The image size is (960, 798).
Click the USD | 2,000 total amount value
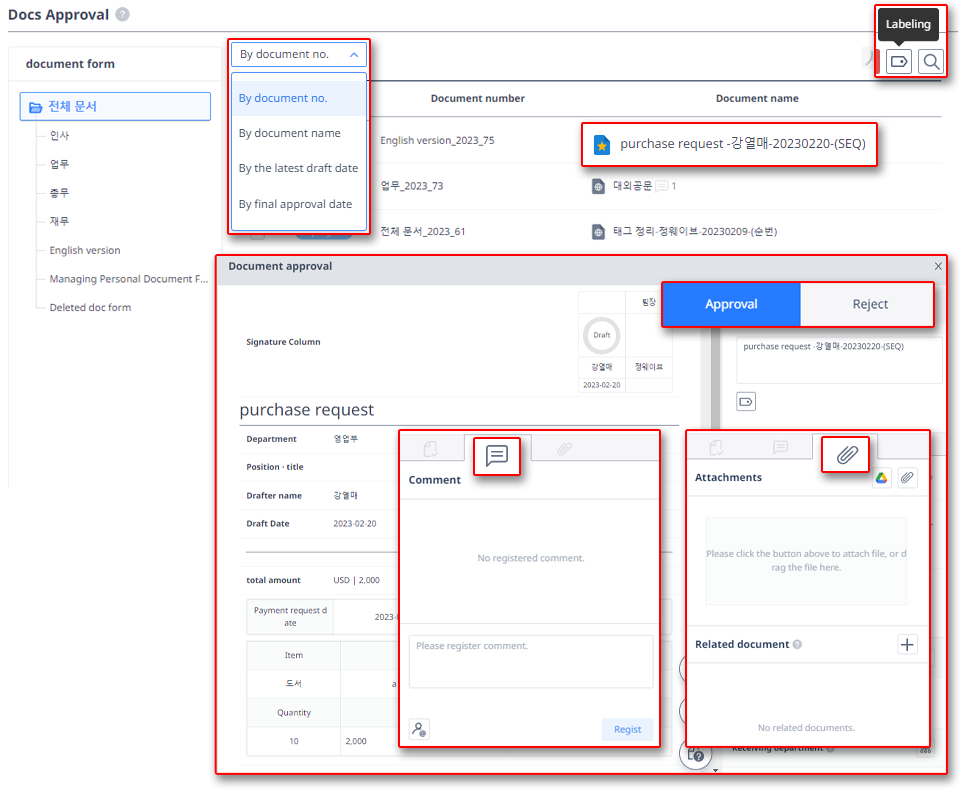356,580
